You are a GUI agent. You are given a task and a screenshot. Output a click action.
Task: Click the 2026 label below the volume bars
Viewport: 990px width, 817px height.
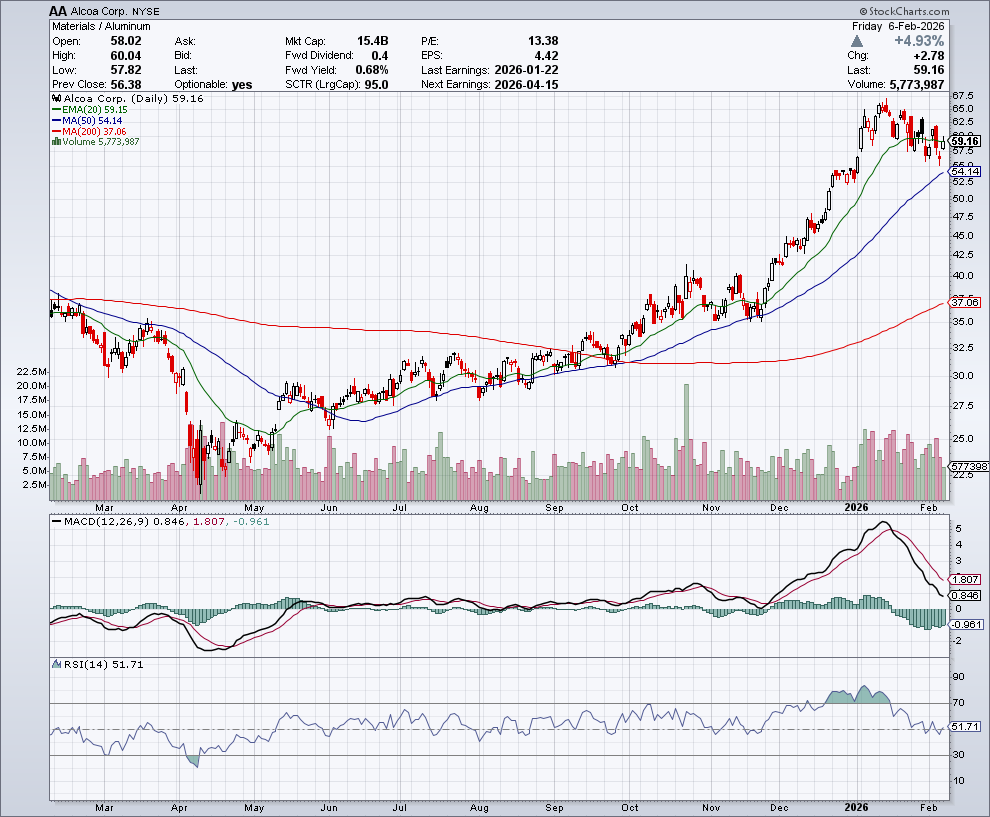857,508
